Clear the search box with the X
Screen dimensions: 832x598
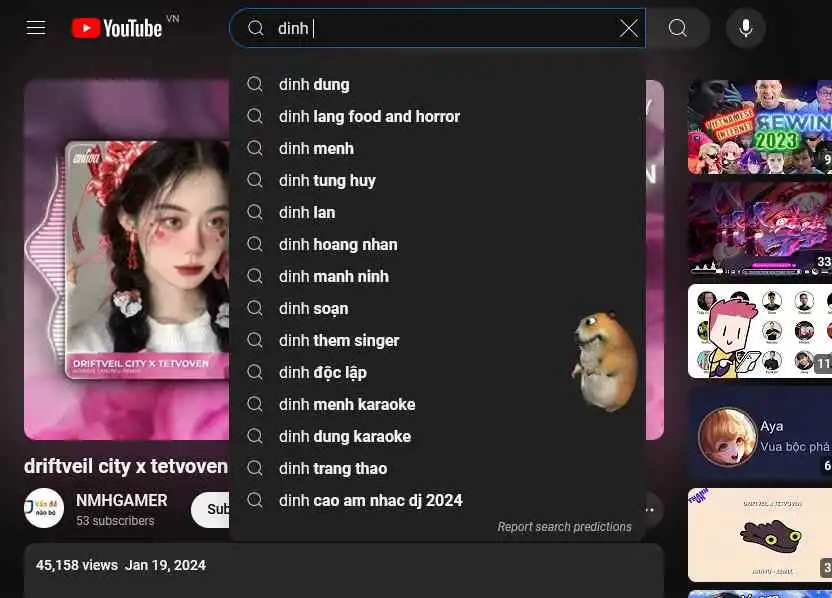(x=629, y=28)
